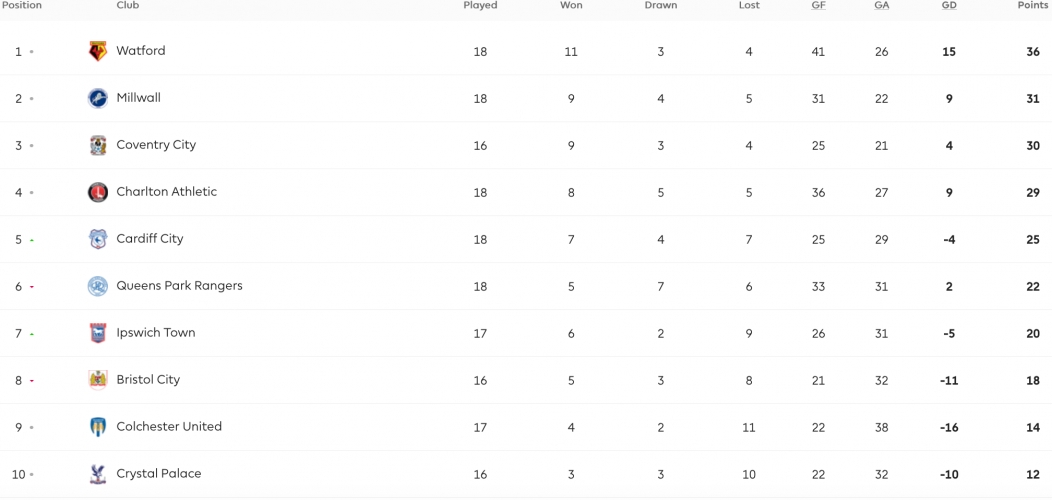The image size is (1052, 500).
Task: Open the Colchester United team page
Action: tap(169, 426)
